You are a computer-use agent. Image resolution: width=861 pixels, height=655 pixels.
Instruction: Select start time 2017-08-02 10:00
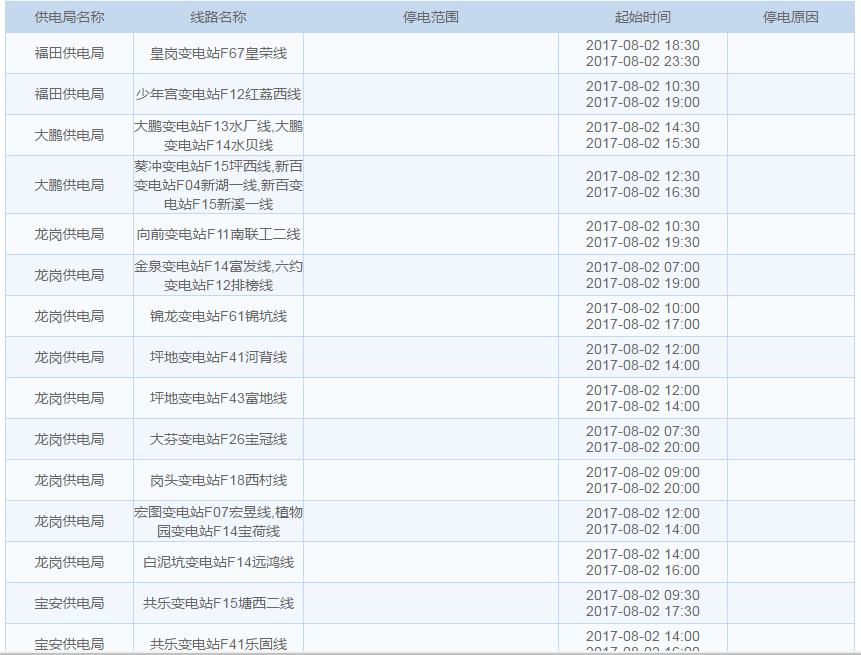point(643,308)
